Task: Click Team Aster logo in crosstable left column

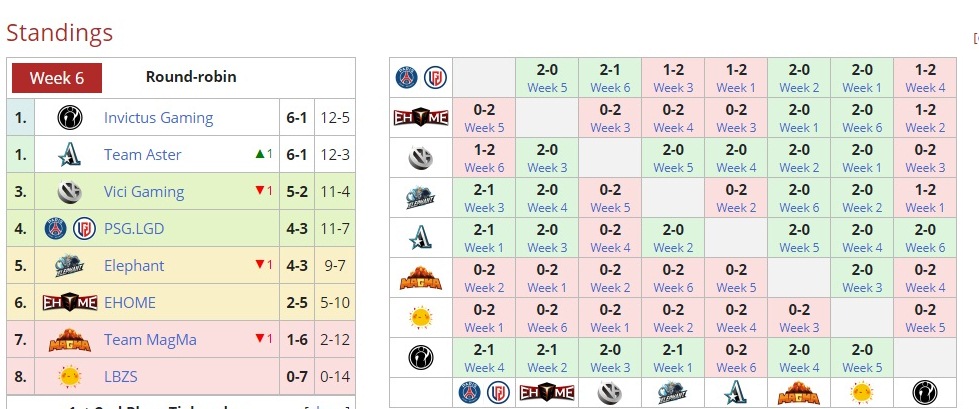Action: point(420,237)
